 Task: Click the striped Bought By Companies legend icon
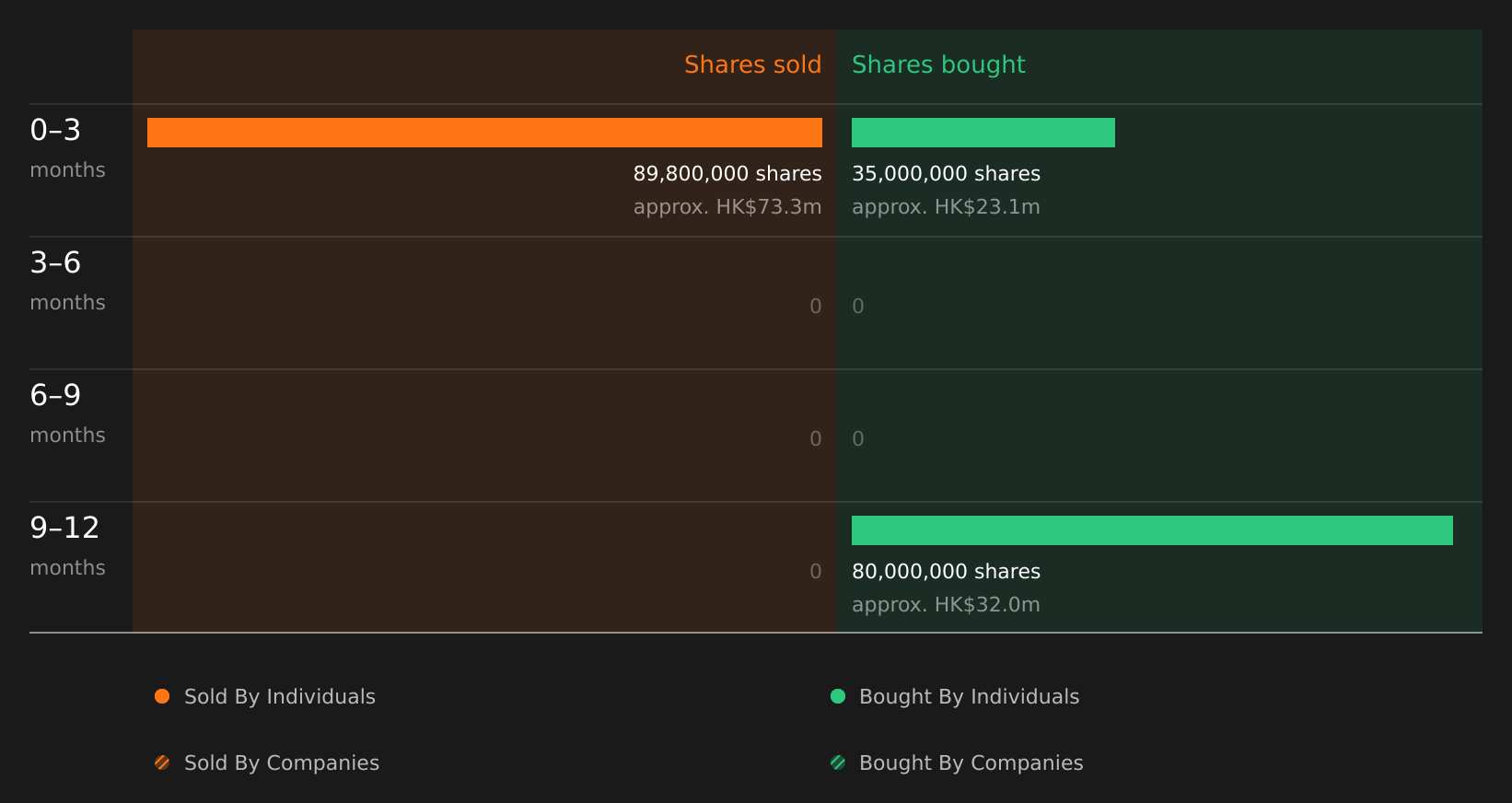838,762
